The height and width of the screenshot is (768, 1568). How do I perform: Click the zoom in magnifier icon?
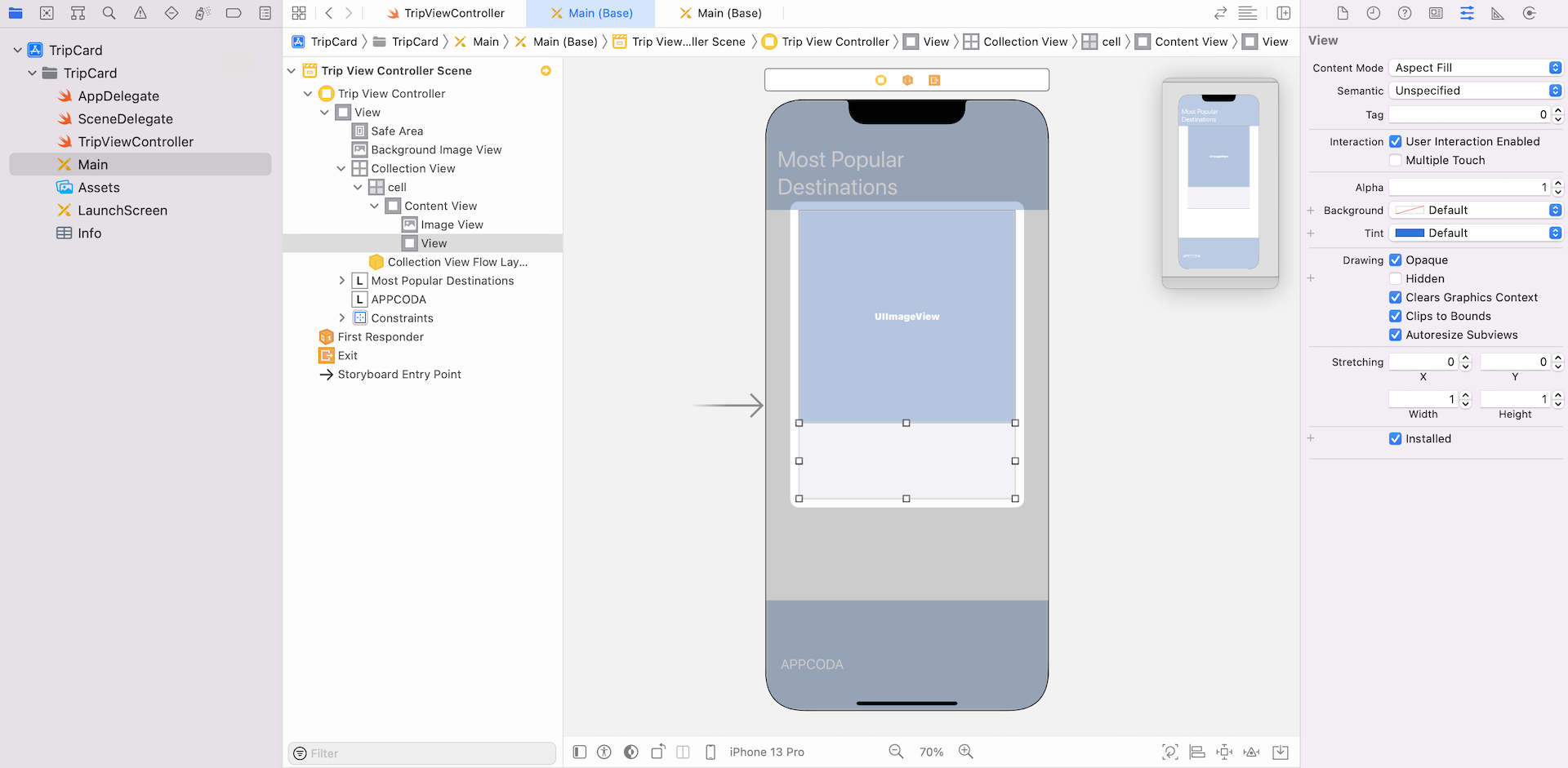(966, 752)
